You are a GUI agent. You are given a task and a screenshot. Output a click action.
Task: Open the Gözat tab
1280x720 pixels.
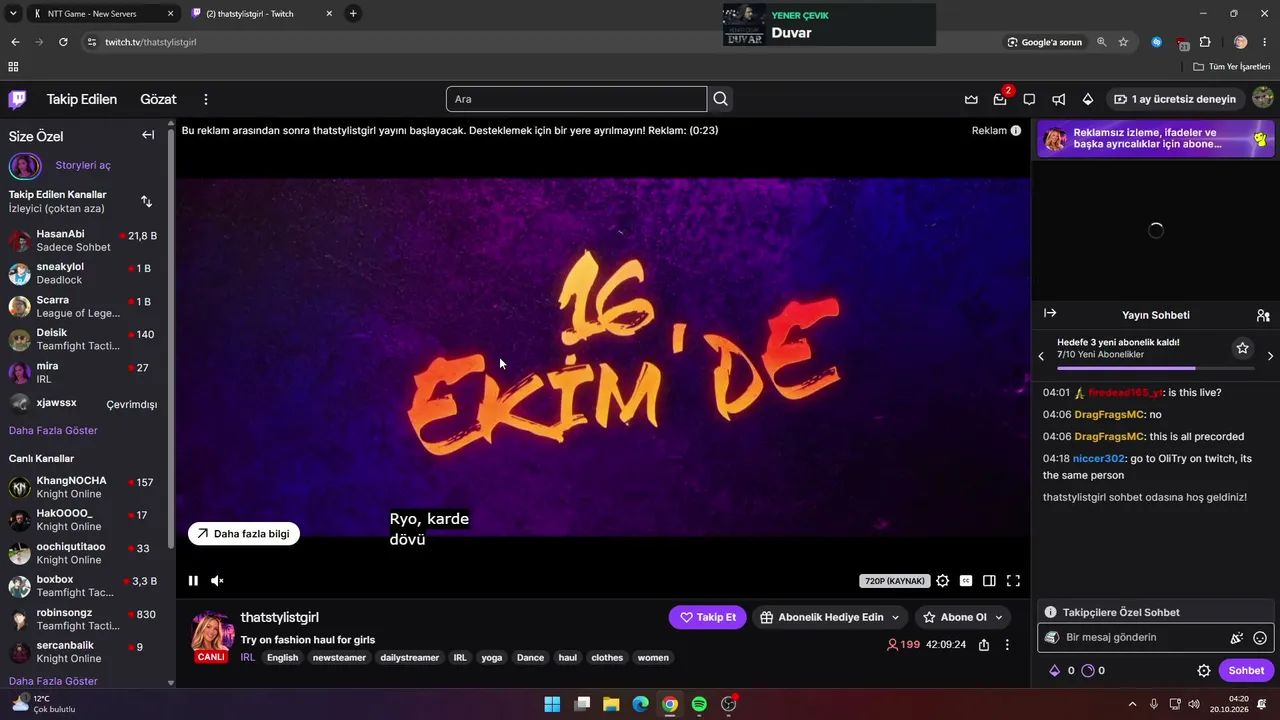[x=158, y=99]
